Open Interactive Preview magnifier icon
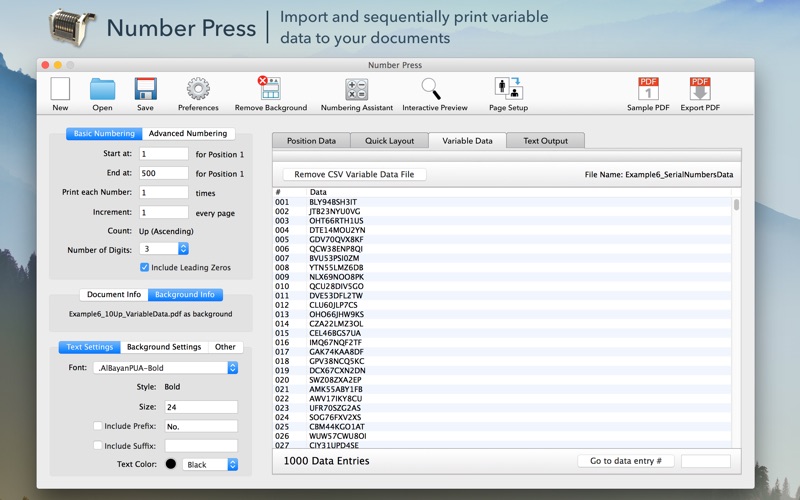The width and height of the screenshot is (800, 500). (x=435, y=94)
